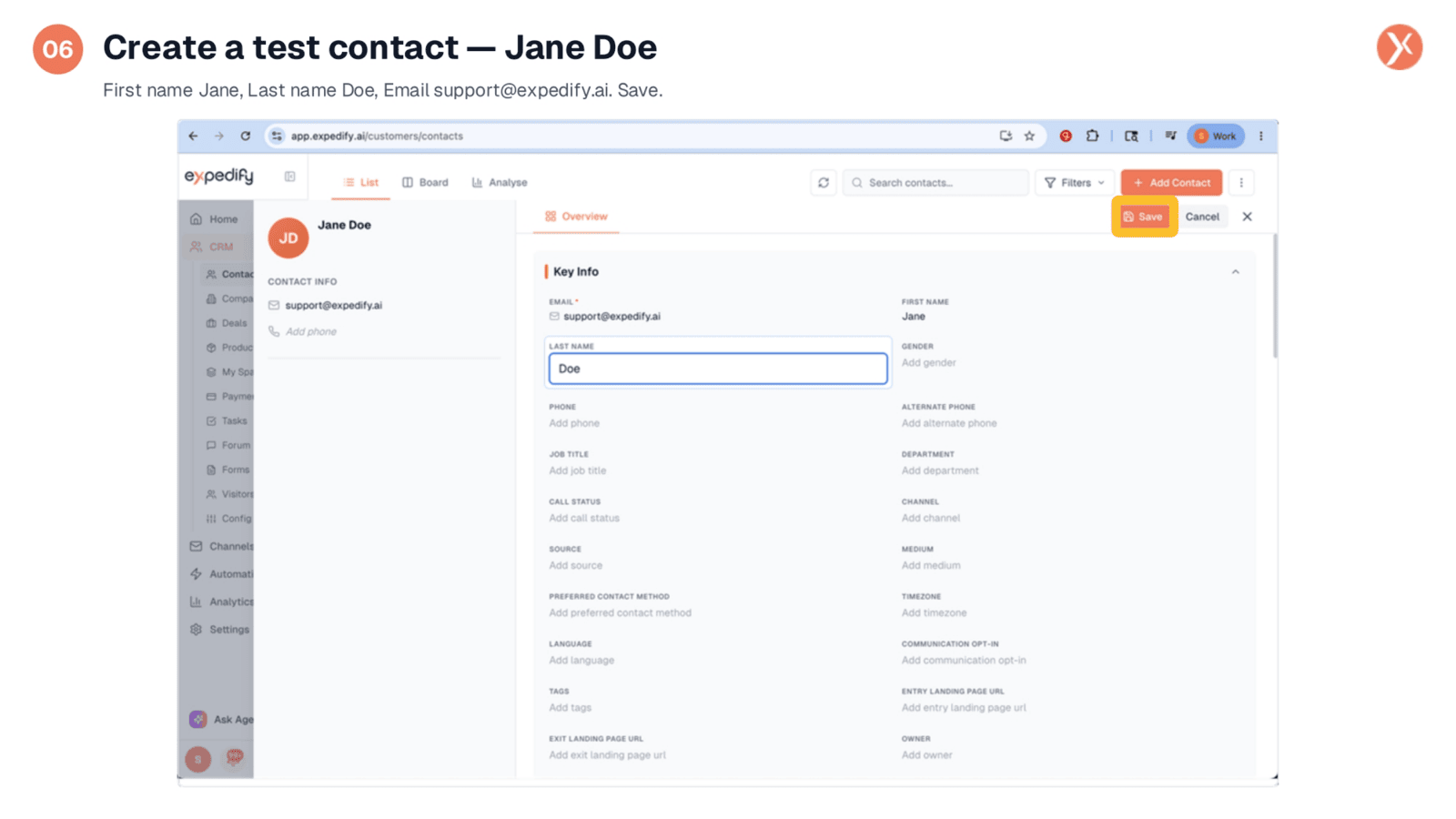The image size is (1456, 819).
Task: Open Settings gear in the sidebar
Action: pos(196,630)
